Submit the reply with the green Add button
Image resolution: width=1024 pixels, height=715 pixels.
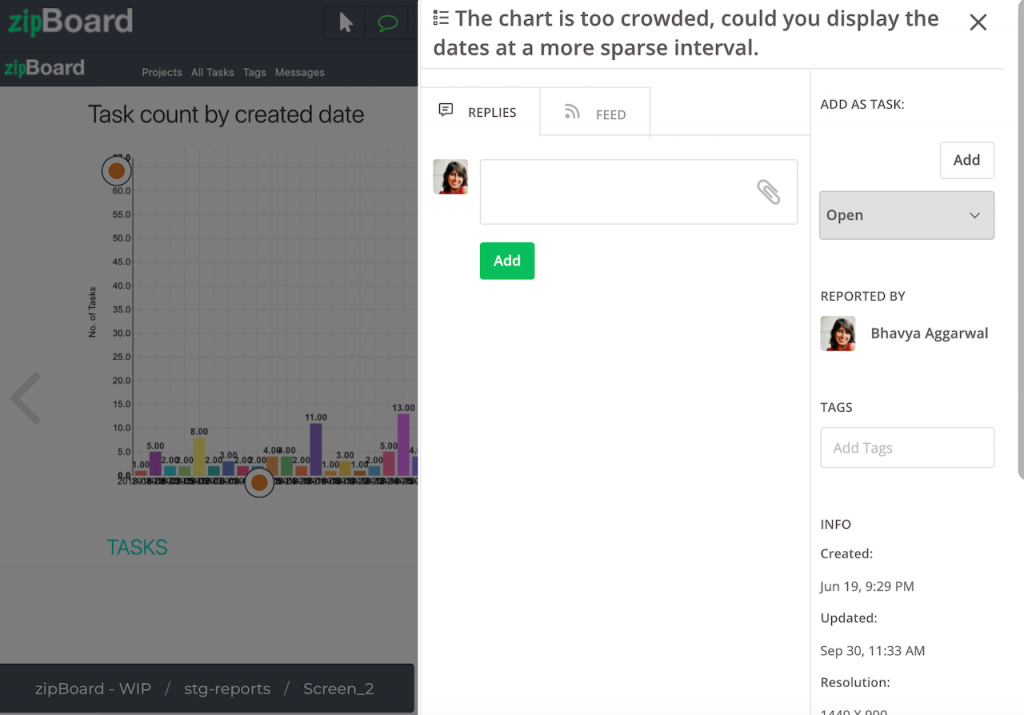tap(507, 260)
